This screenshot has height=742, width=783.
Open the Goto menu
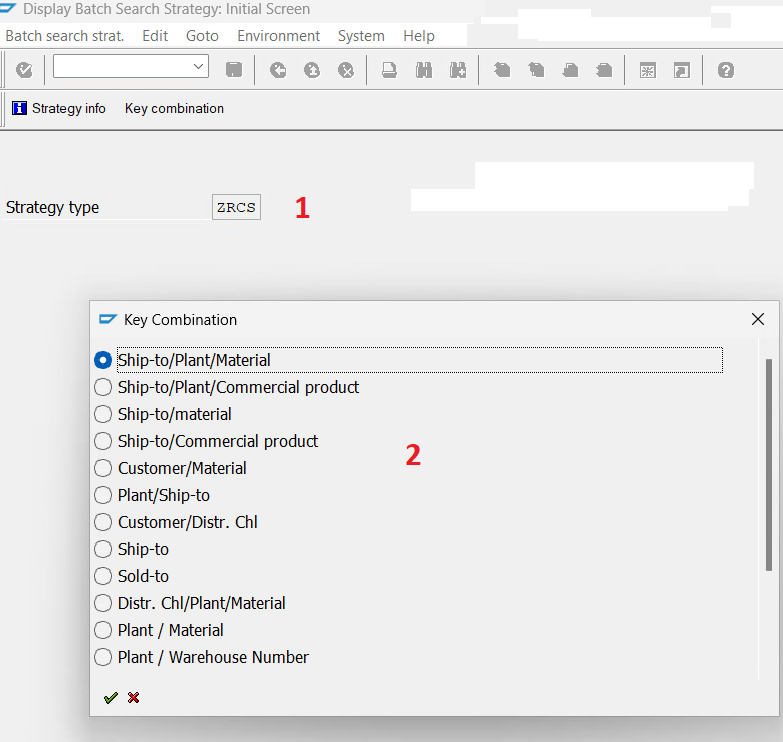202,36
